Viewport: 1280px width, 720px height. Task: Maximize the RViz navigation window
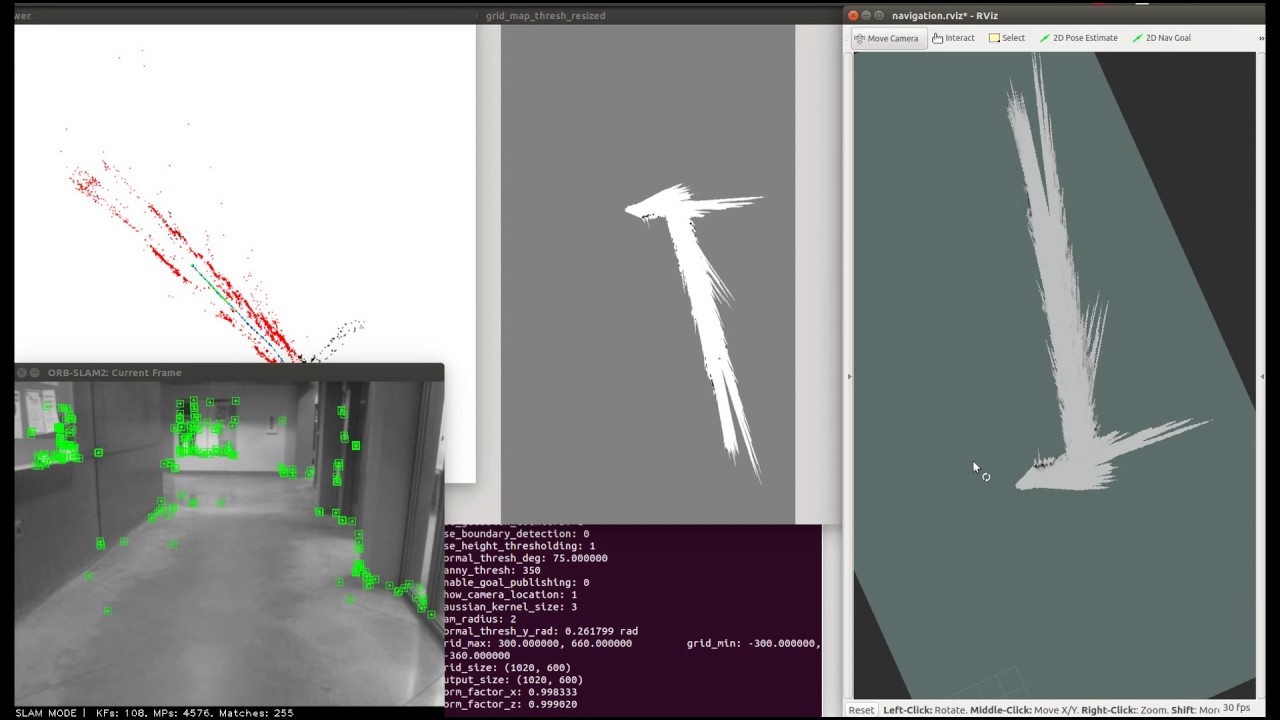(x=879, y=15)
